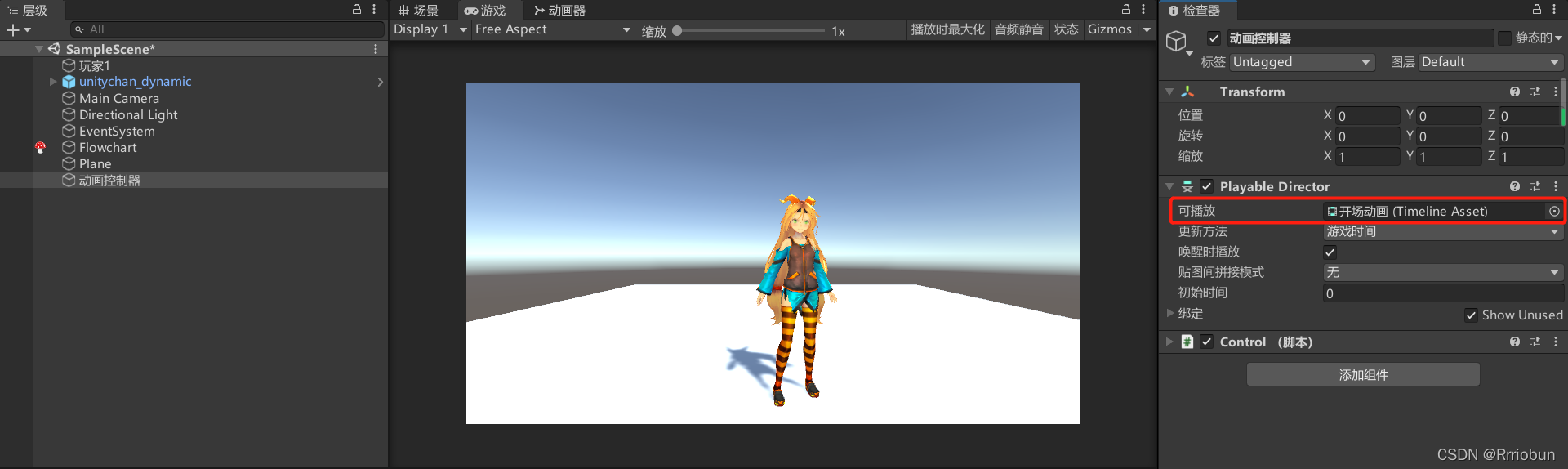Image resolution: width=1568 pixels, height=469 pixels.
Task: Click the lock icon in Hierarchy panel
Action: (x=357, y=9)
